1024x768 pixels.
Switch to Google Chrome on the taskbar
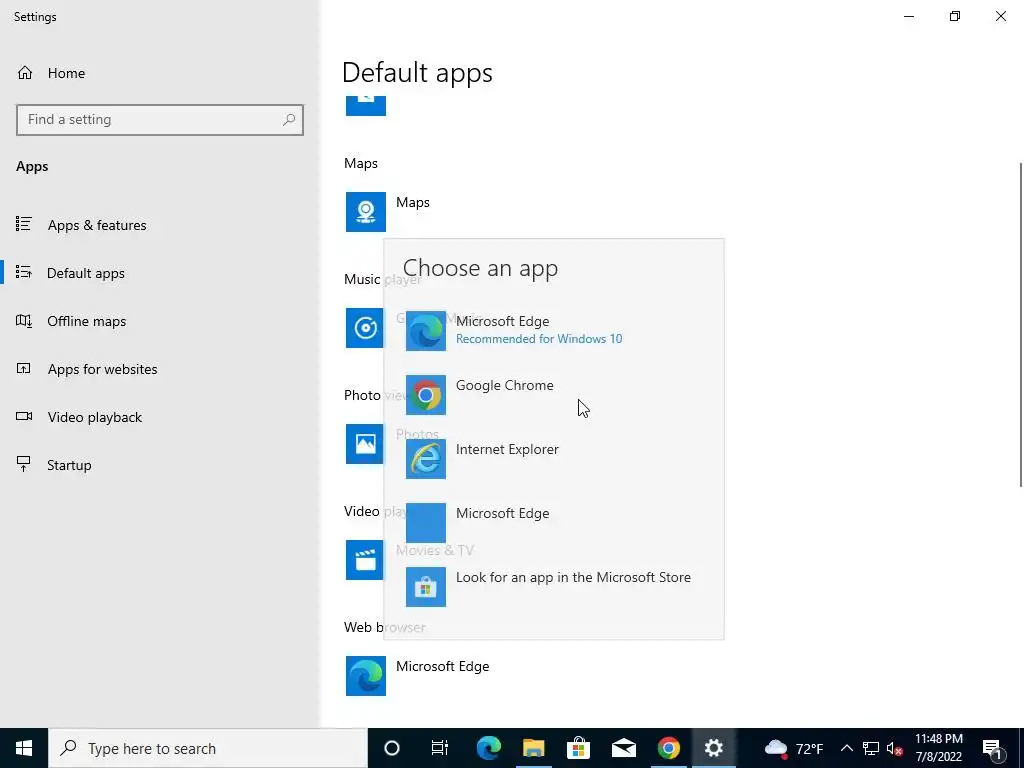click(x=668, y=748)
